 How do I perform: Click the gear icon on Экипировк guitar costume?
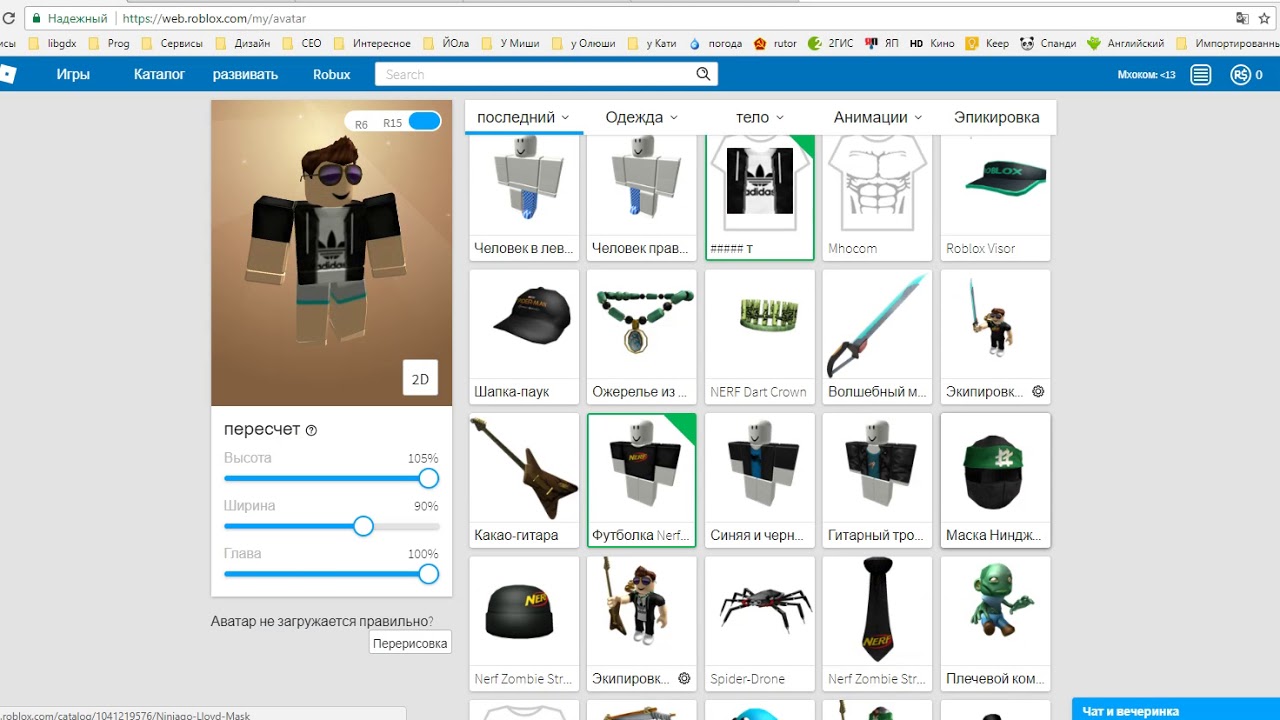tap(684, 678)
